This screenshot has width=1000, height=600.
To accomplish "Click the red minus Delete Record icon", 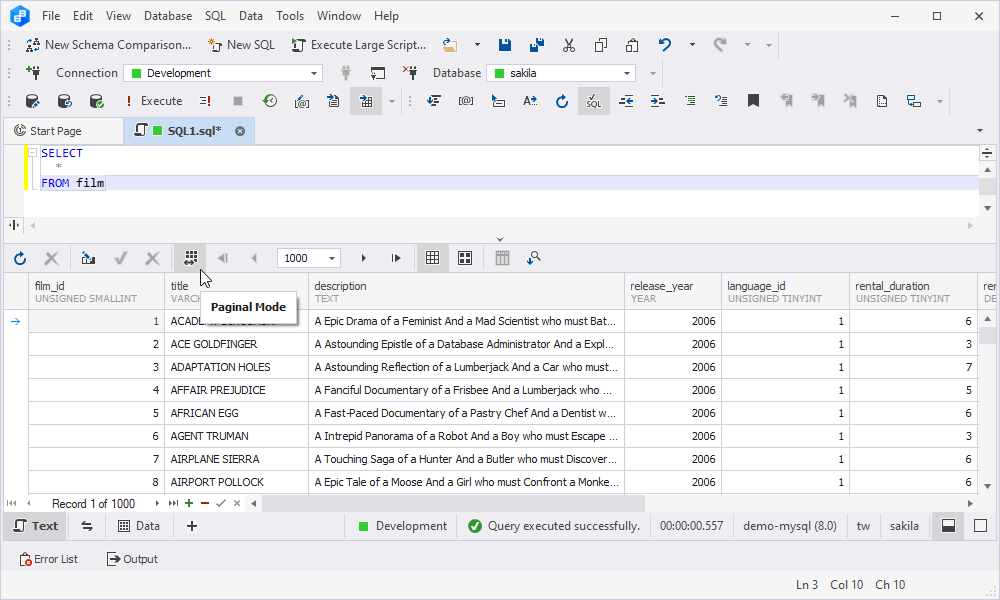I will tap(205, 503).
